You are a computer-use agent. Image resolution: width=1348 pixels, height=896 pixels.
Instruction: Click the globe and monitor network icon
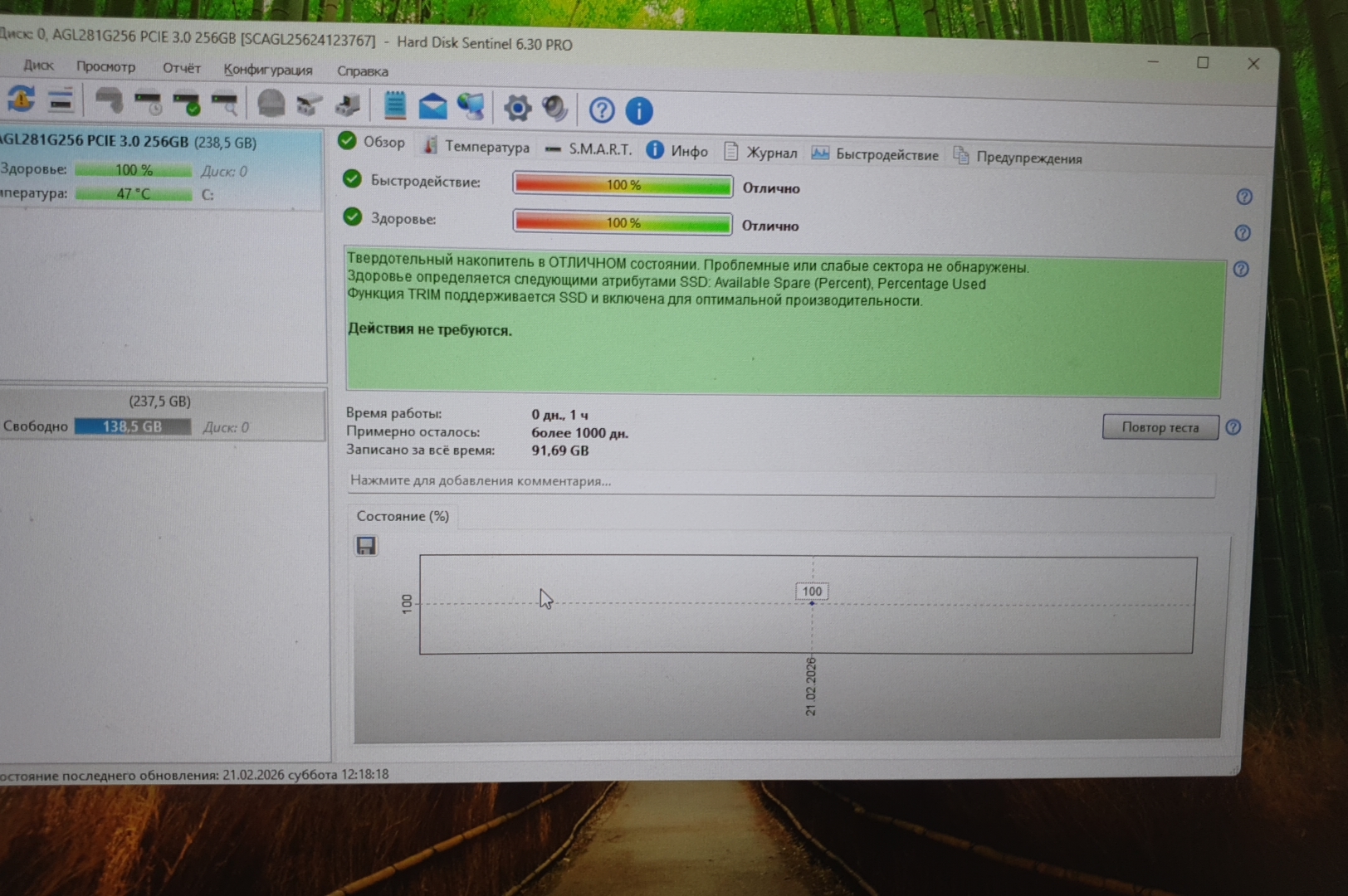[x=471, y=106]
